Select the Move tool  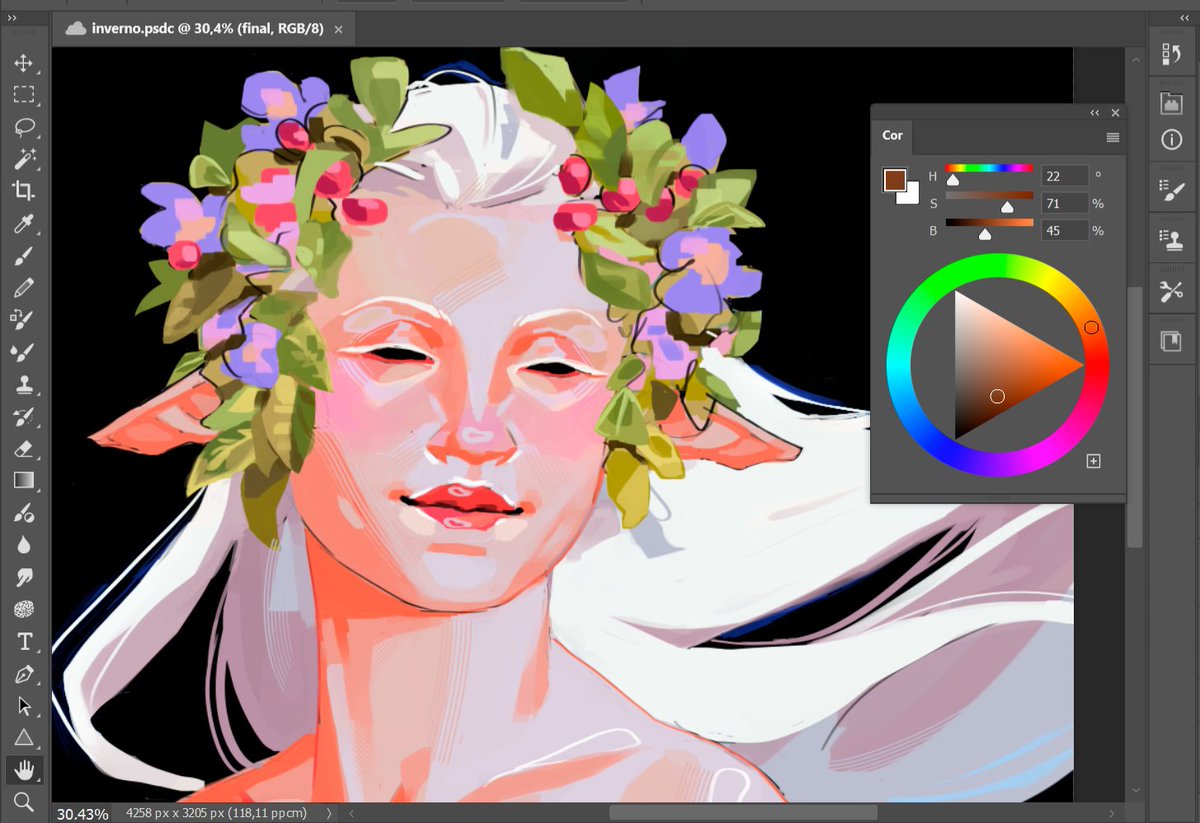click(23, 64)
